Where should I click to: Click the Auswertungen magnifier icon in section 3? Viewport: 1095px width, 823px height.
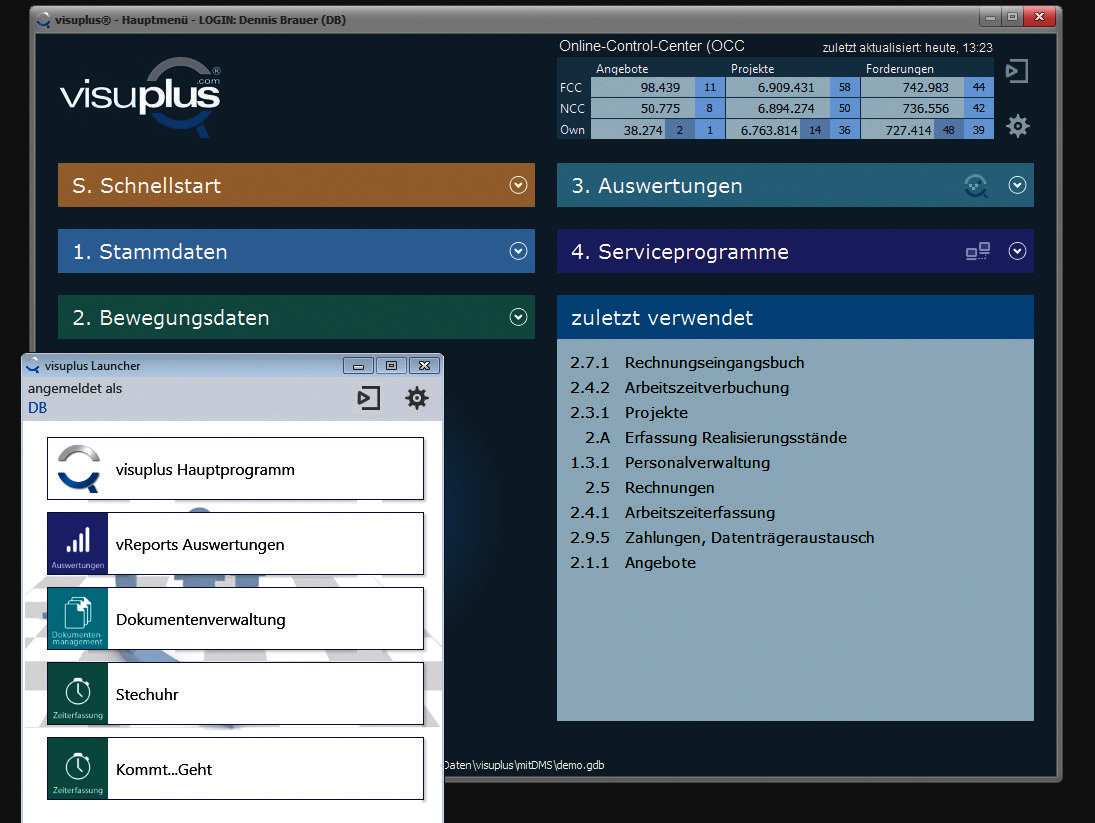(976, 186)
